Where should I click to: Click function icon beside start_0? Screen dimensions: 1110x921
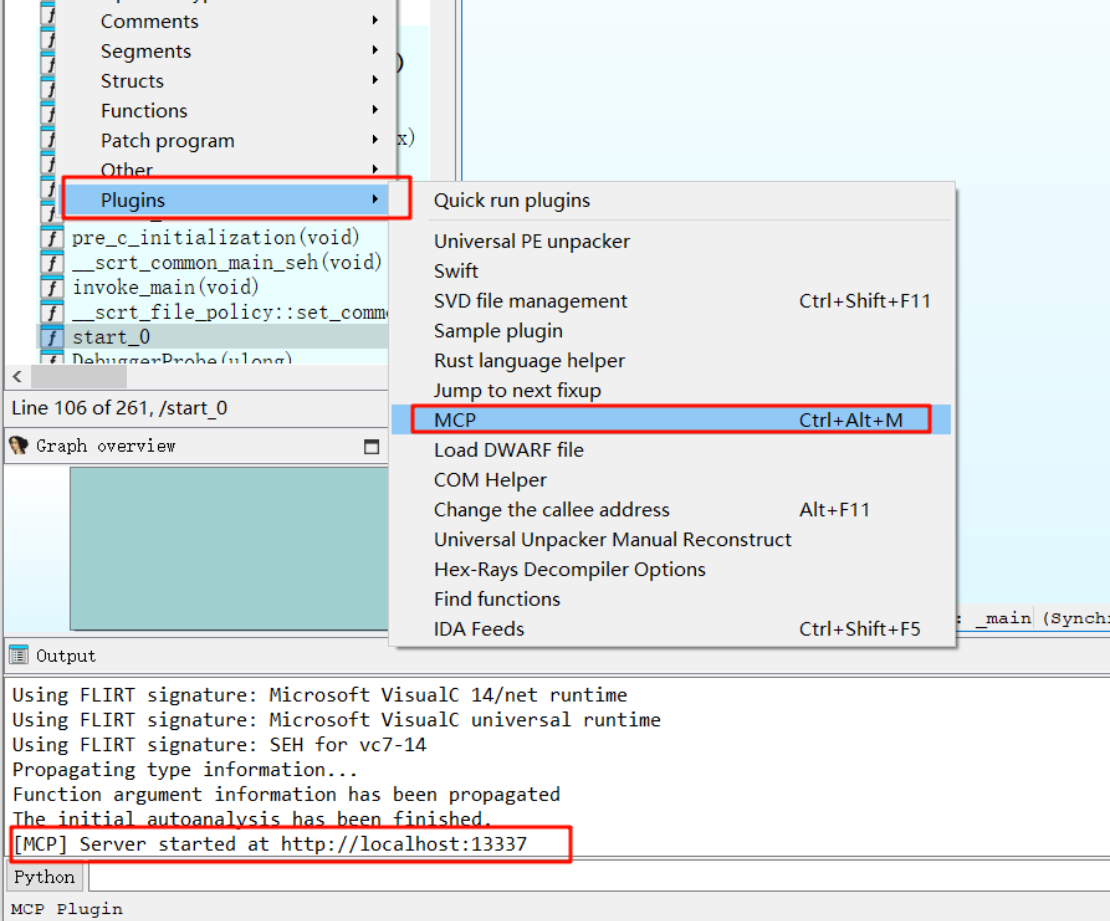click(51, 337)
